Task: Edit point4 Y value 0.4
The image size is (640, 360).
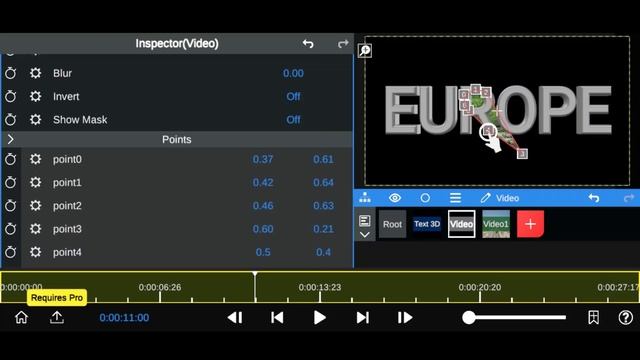Action: coord(323,252)
